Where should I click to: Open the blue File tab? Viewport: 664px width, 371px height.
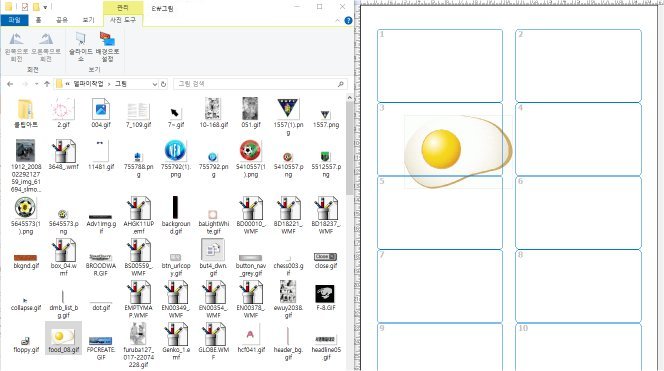tap(14, 20)
